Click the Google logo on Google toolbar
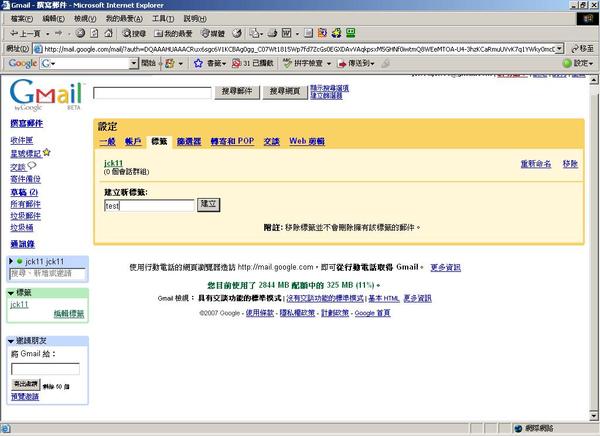 click(23, 63)
